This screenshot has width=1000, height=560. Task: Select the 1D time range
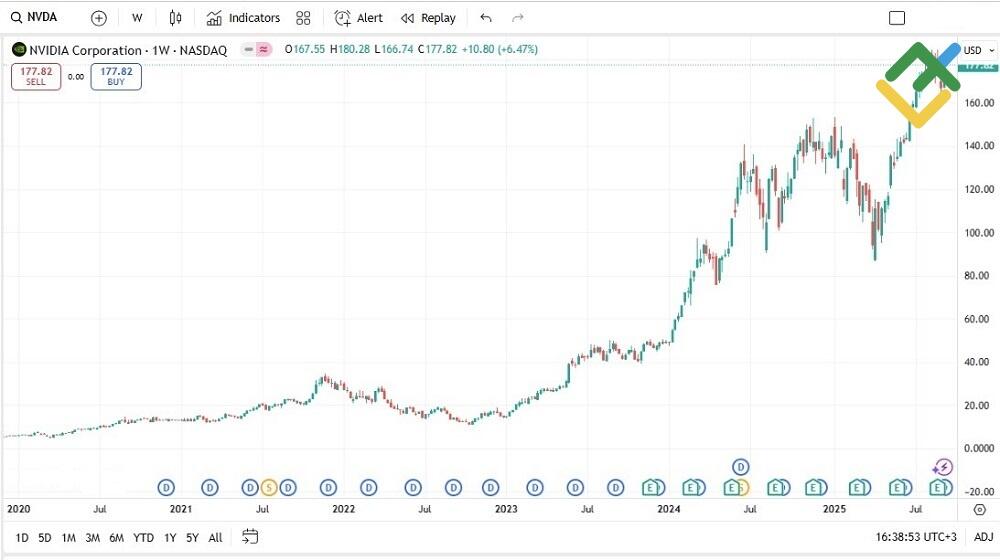(x=22, y=538)
